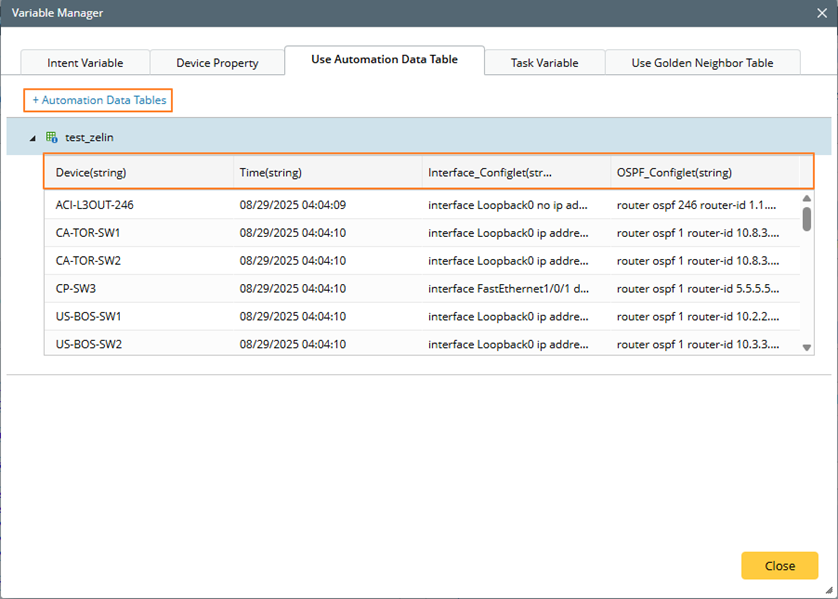Select the OSPF_Configlet(string) column header
Image resolution: width=838 pixels, height=599 pixels.
[704, 173]
